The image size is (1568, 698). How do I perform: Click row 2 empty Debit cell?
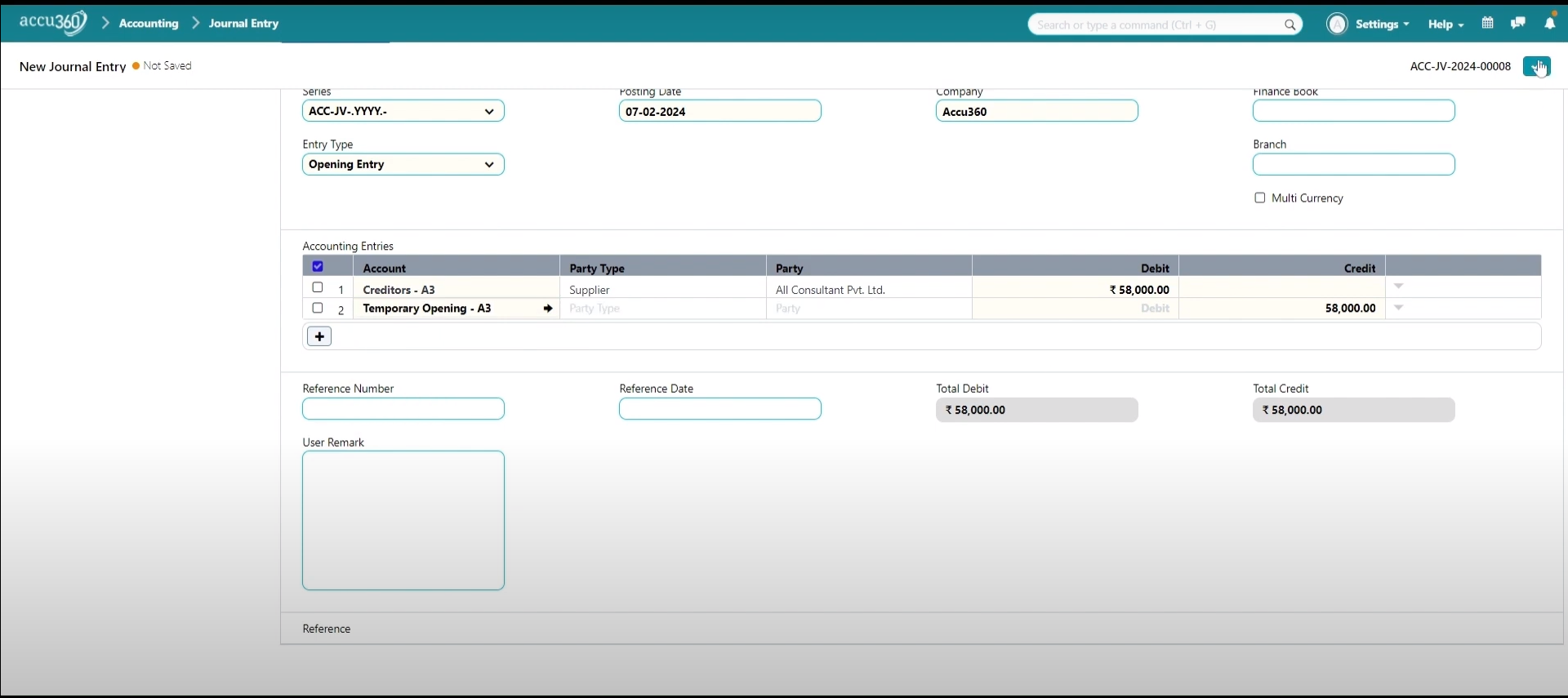coord(1076,309)
